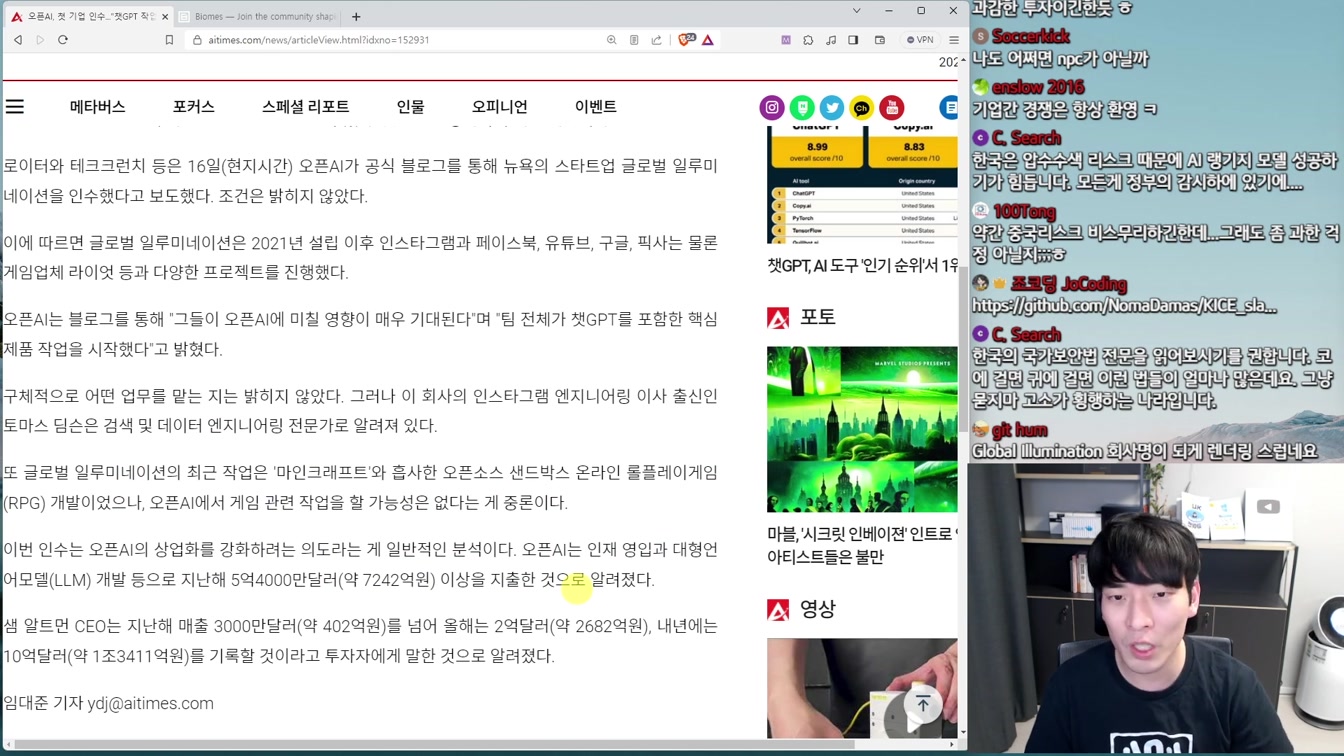Open the Naver post green icon
Screen dimensions: 1344x756
click(x=802, y=107)
